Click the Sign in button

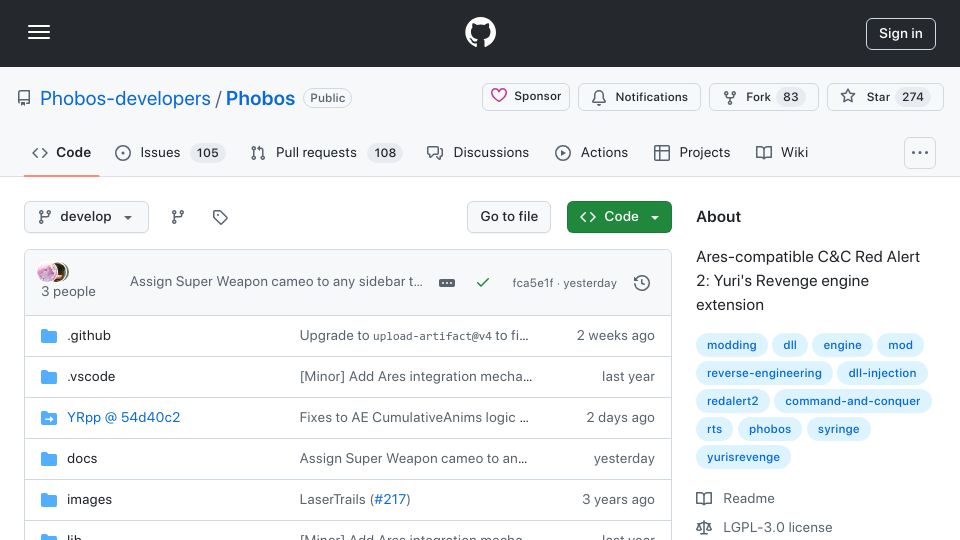pos(901,34)
